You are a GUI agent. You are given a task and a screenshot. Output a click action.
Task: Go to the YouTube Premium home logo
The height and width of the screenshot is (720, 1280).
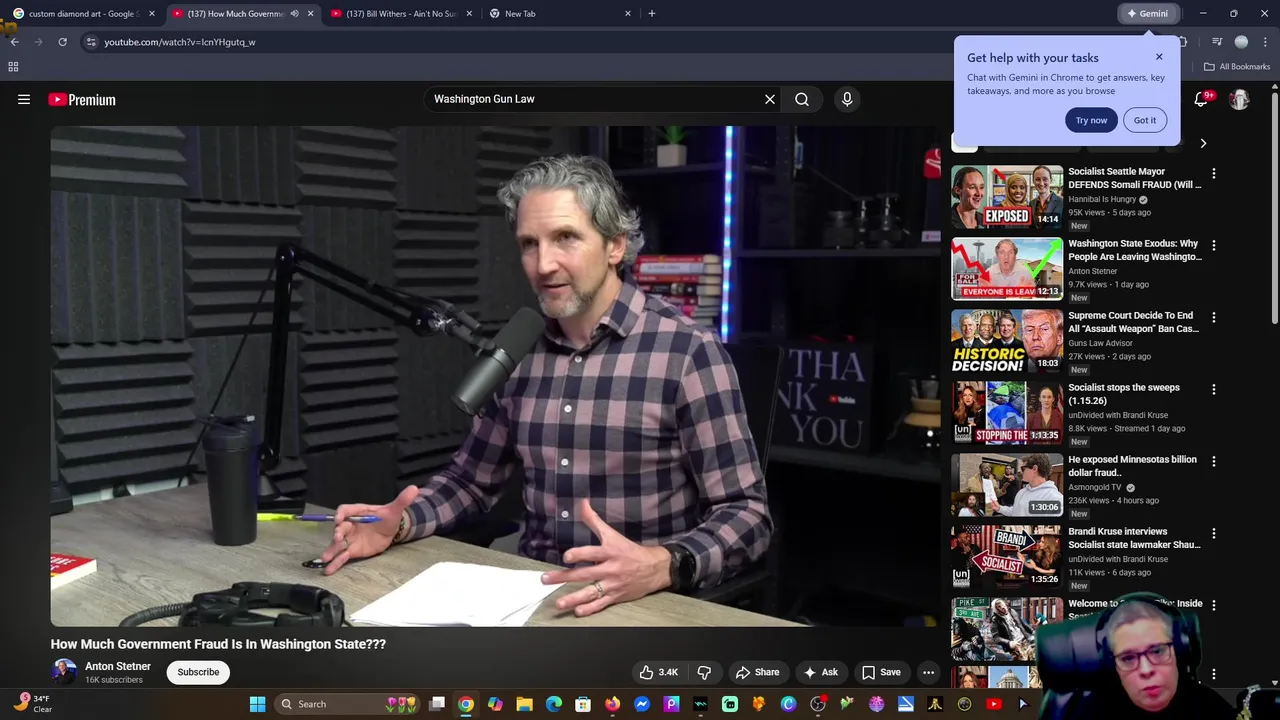coord(82,99)
